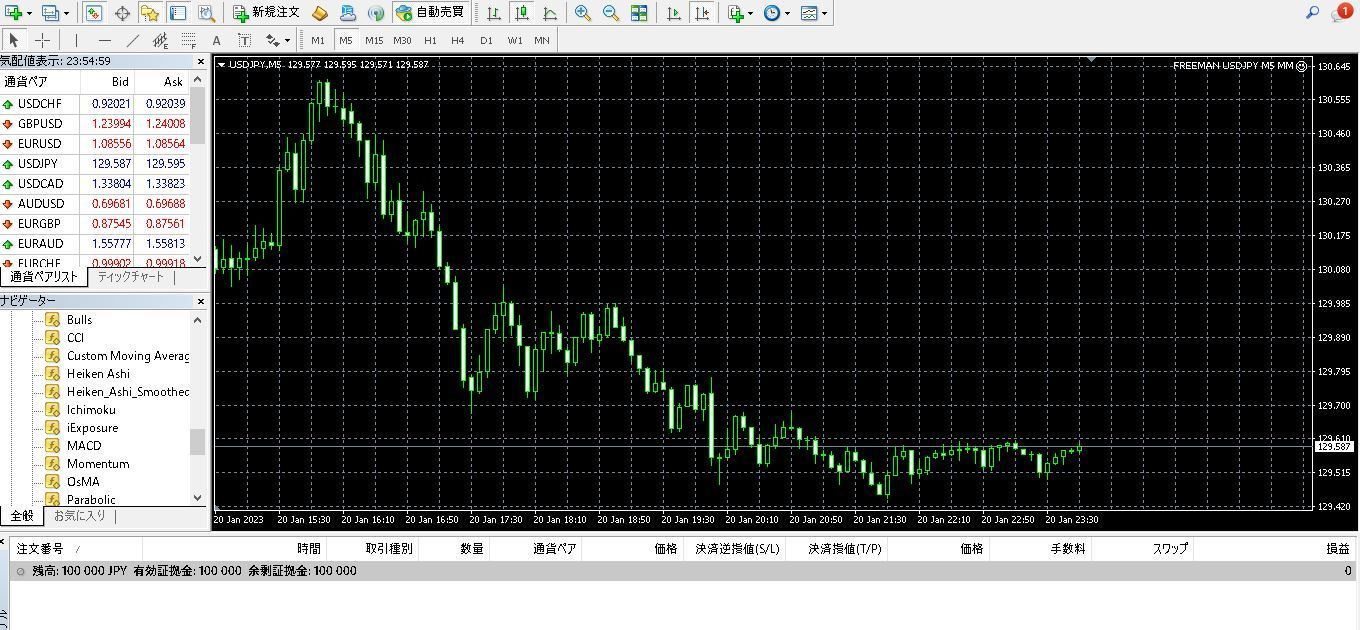Switch chart to line chart style
Screen dimensions: 1360x630
point(550,13)
